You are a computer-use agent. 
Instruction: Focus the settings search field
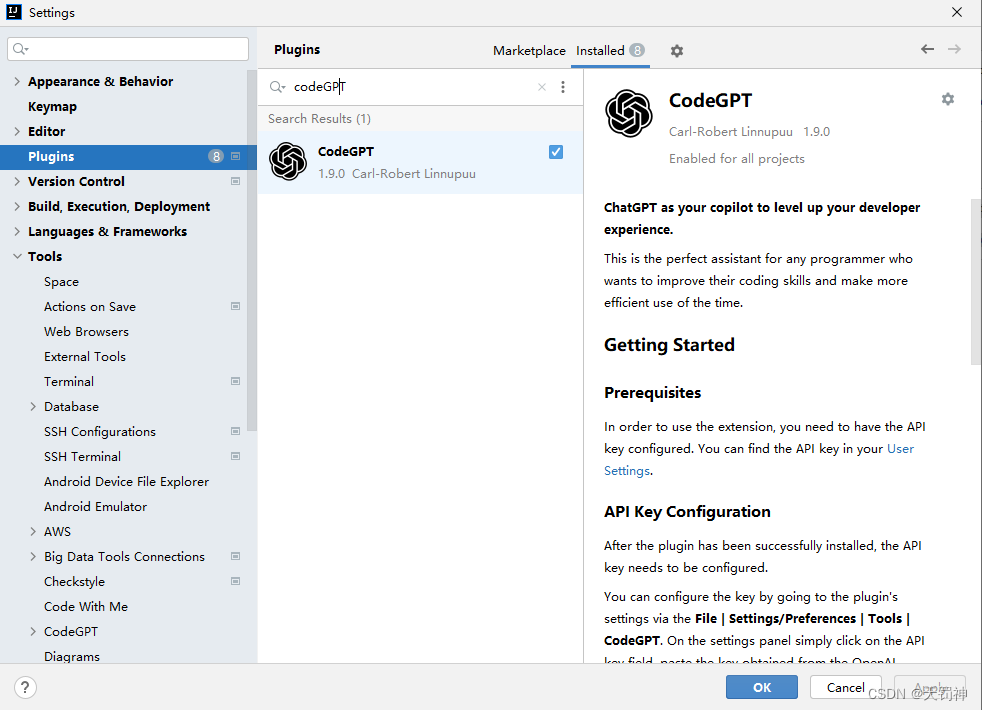[x=128, y=49]
